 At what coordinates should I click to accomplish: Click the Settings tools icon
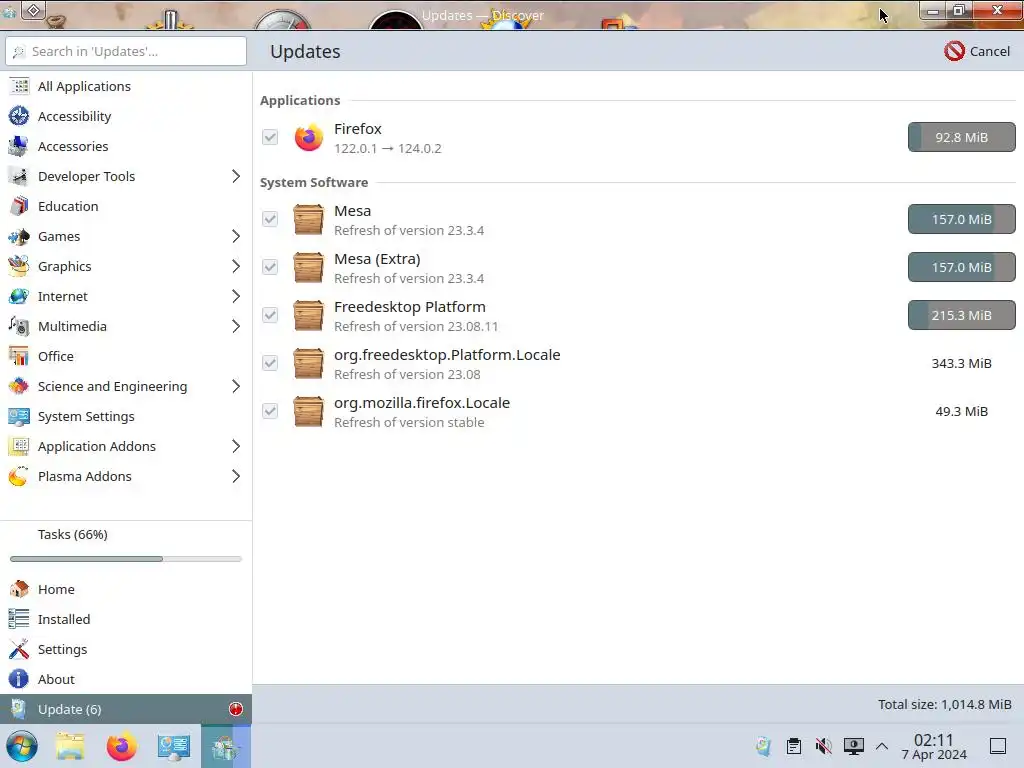pos(19,649)
